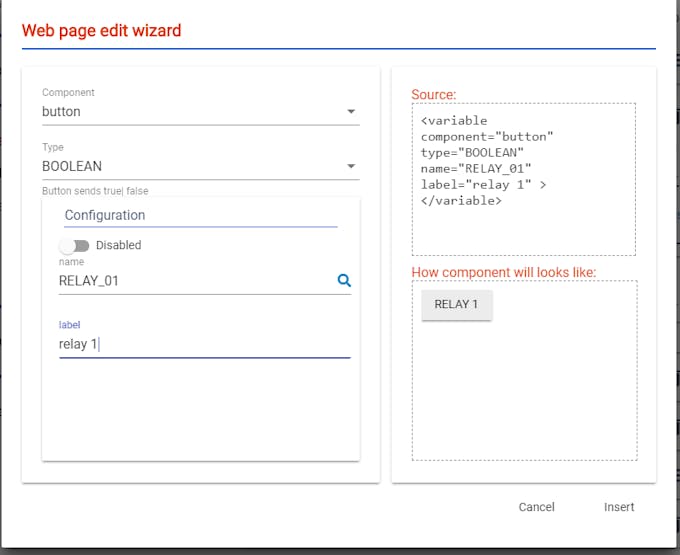Screen dimensions: 680x555
Task: Click the How component will looks like heading
Action: (x=504, y=272)
